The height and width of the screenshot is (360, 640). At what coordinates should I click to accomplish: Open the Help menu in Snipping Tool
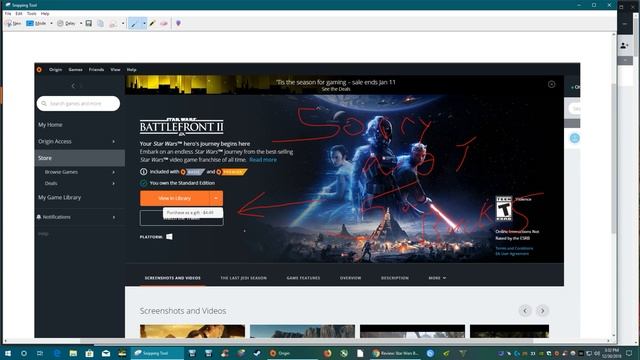click(45, 13)
